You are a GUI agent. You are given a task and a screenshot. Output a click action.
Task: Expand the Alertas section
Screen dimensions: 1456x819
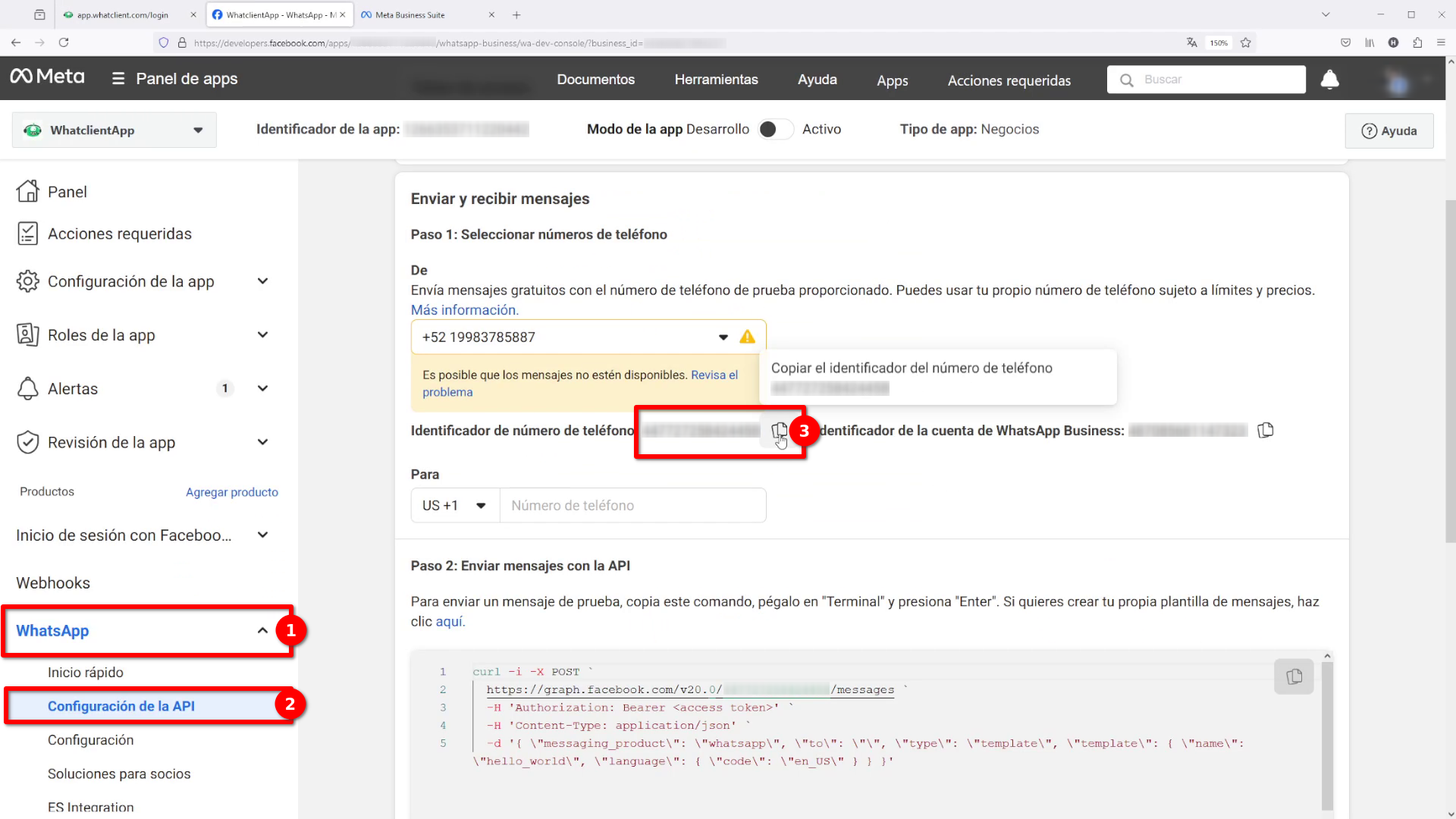pyautogui.click(x=262, y=388)
